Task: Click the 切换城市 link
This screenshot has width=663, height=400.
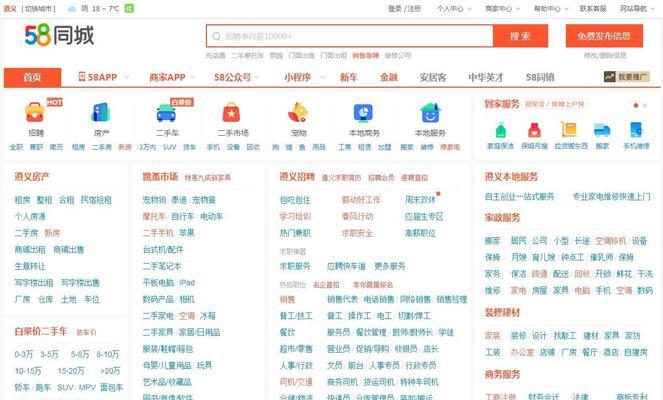Action: (38, 8)
